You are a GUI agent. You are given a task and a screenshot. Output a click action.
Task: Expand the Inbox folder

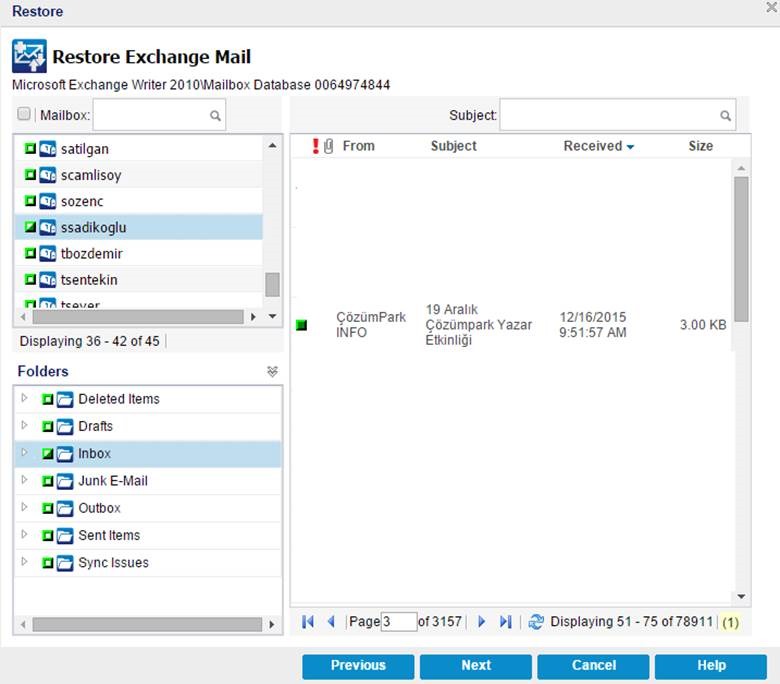pos(24,453)
